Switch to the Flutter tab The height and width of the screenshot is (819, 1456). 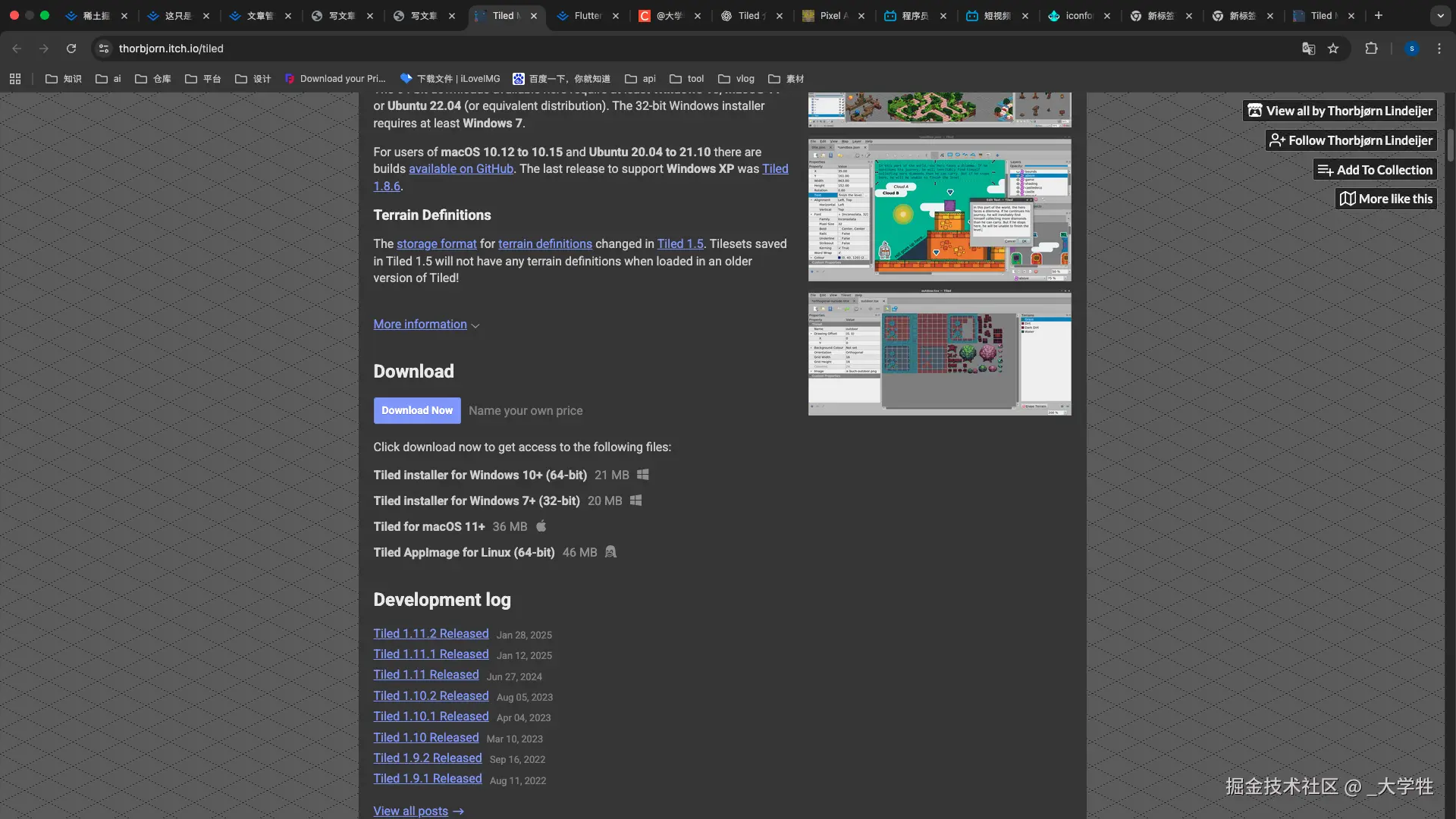tap(587, 15)
